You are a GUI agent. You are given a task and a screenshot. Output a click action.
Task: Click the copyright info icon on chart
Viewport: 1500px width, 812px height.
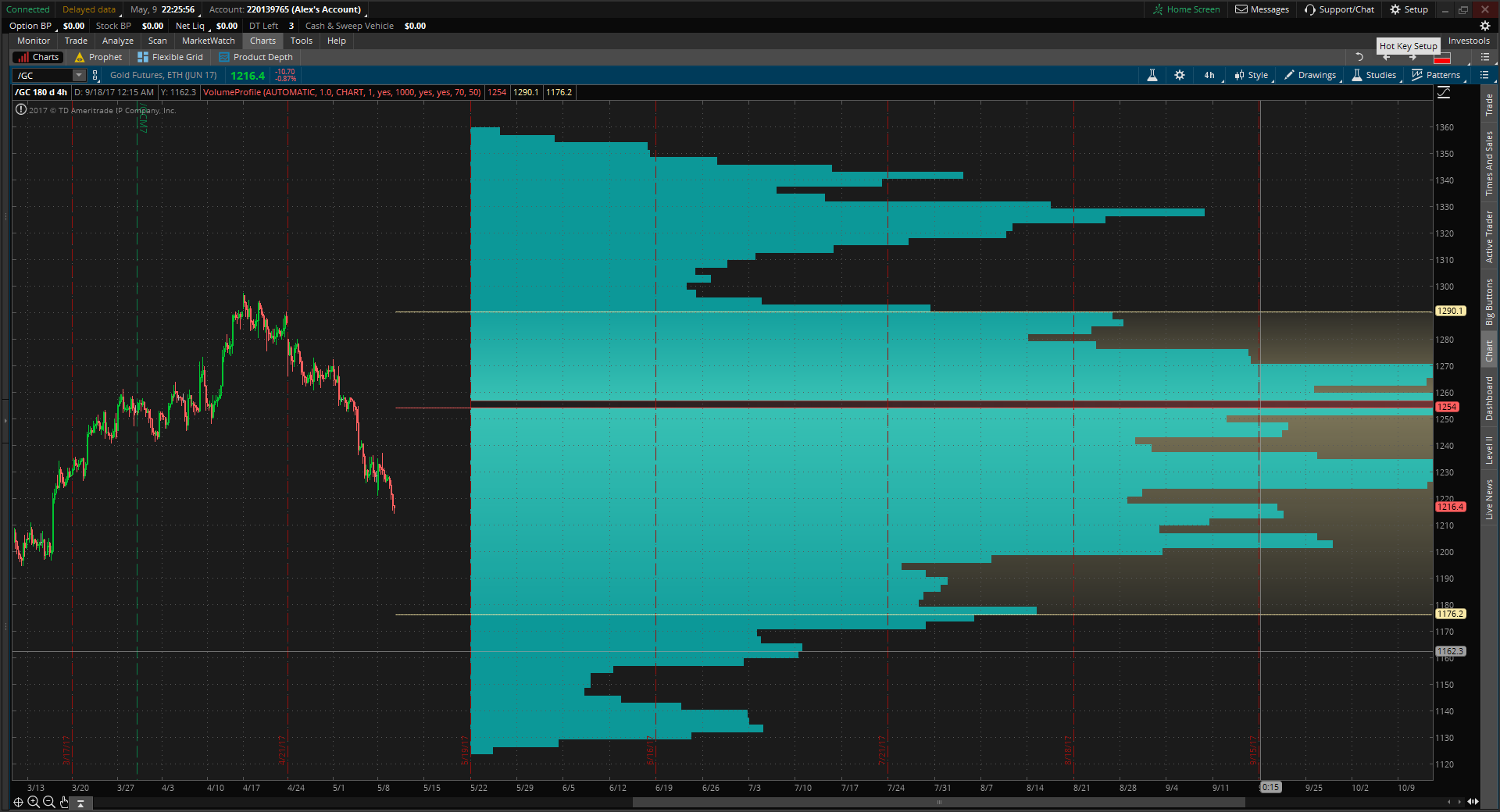tap(20, 110)
